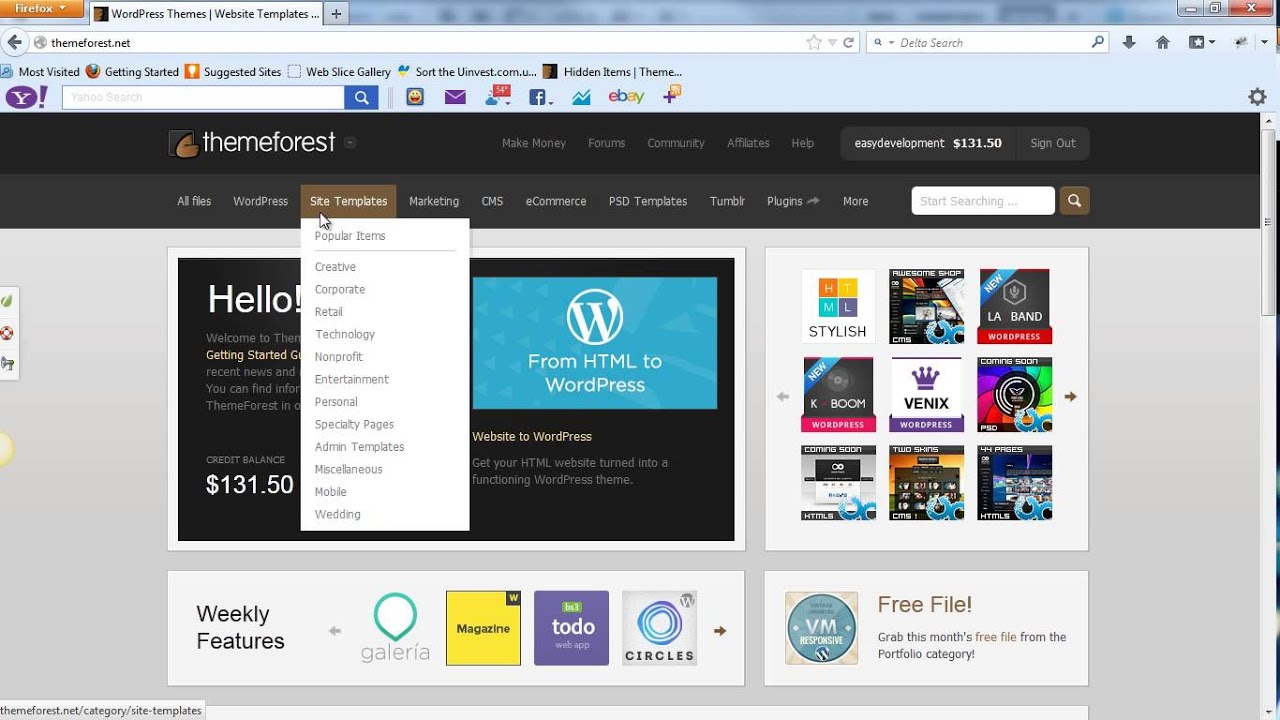1280x720 pixels.
Task: Open the WordPress navigation tab
Action: click(x=260, y=201)
